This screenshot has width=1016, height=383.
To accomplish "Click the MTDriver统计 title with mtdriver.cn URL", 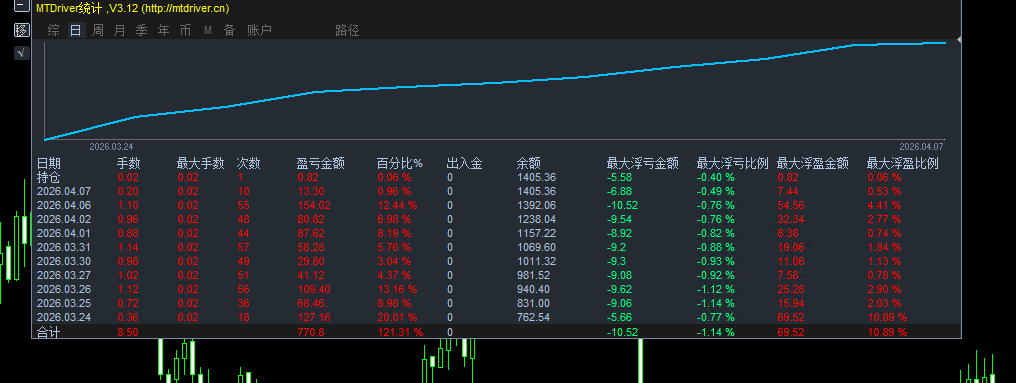I will coord(132,8).
